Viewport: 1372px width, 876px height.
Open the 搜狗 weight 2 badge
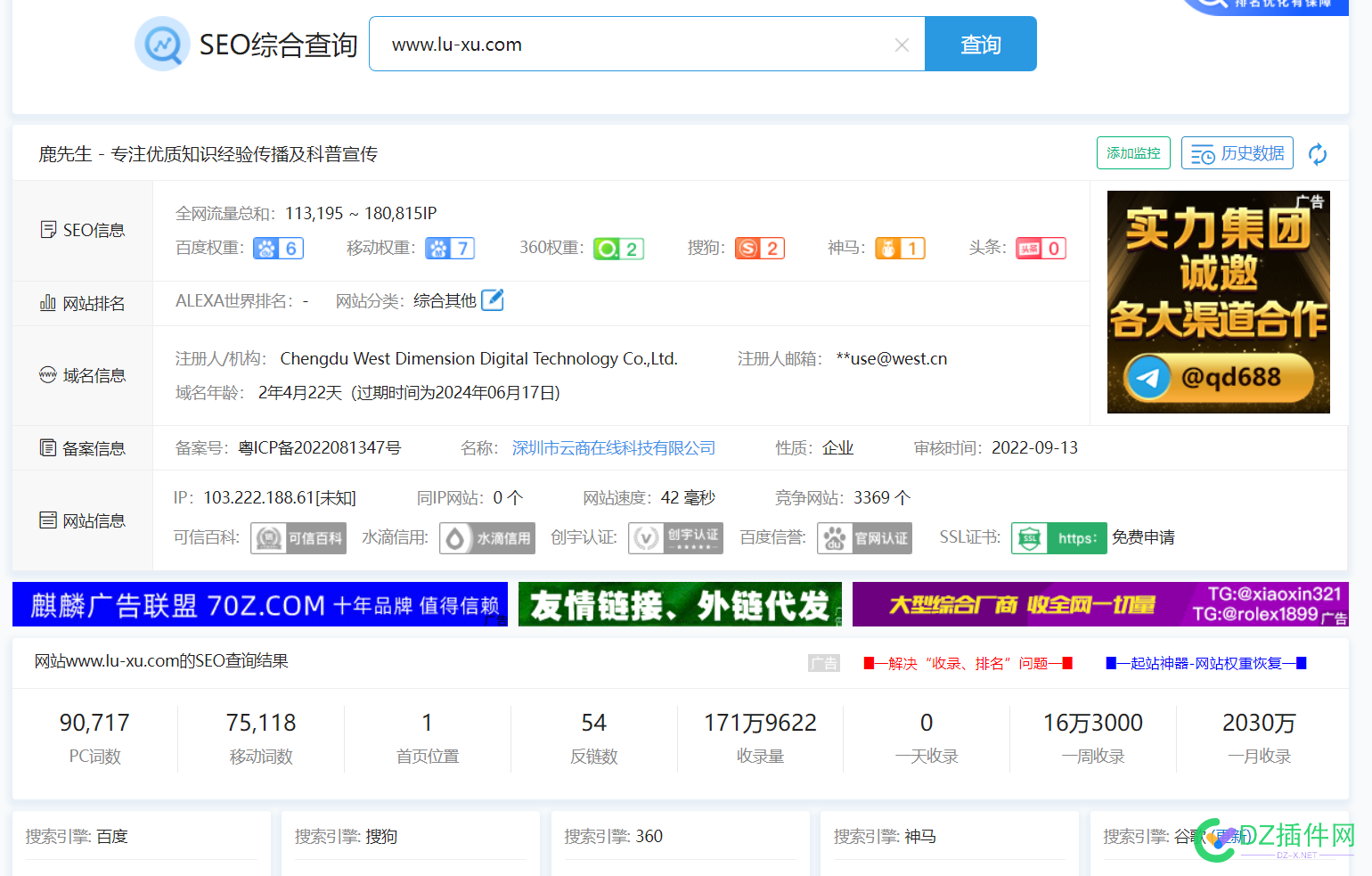760,248
